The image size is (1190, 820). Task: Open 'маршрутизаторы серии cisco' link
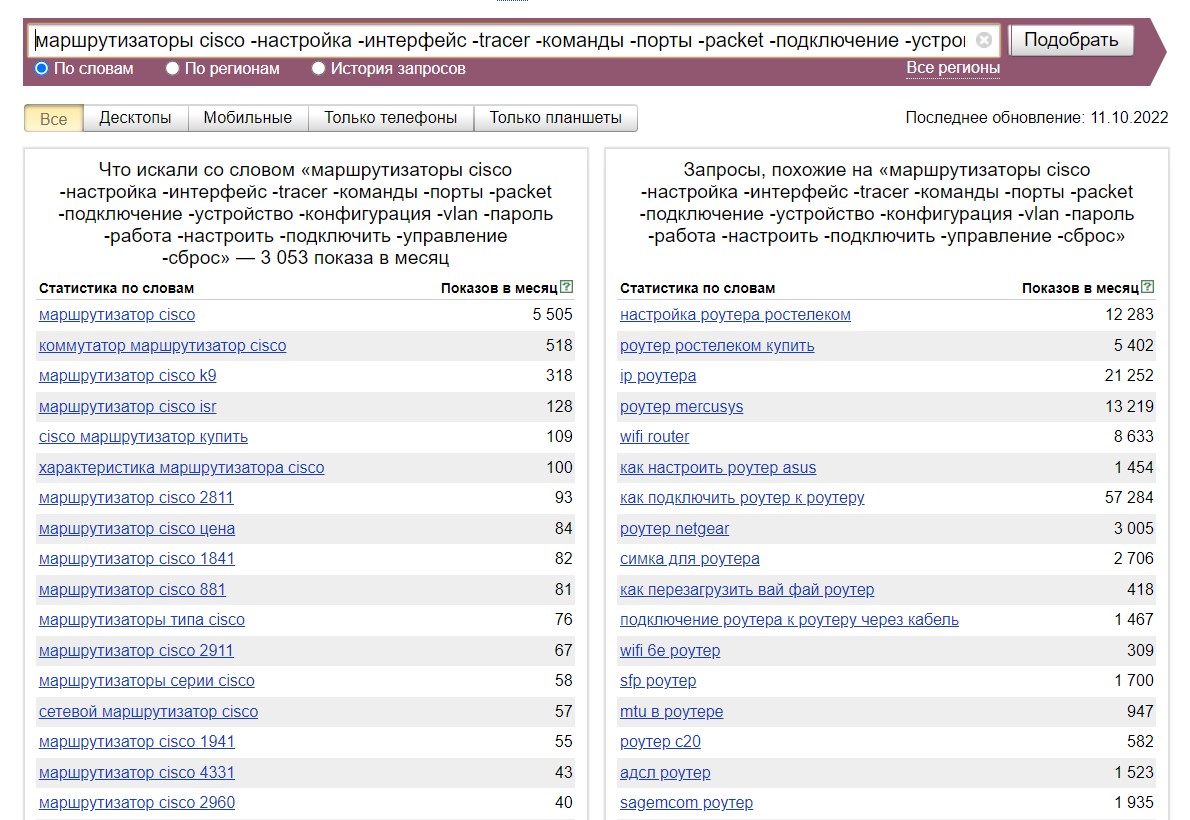(x=146, y=681)
